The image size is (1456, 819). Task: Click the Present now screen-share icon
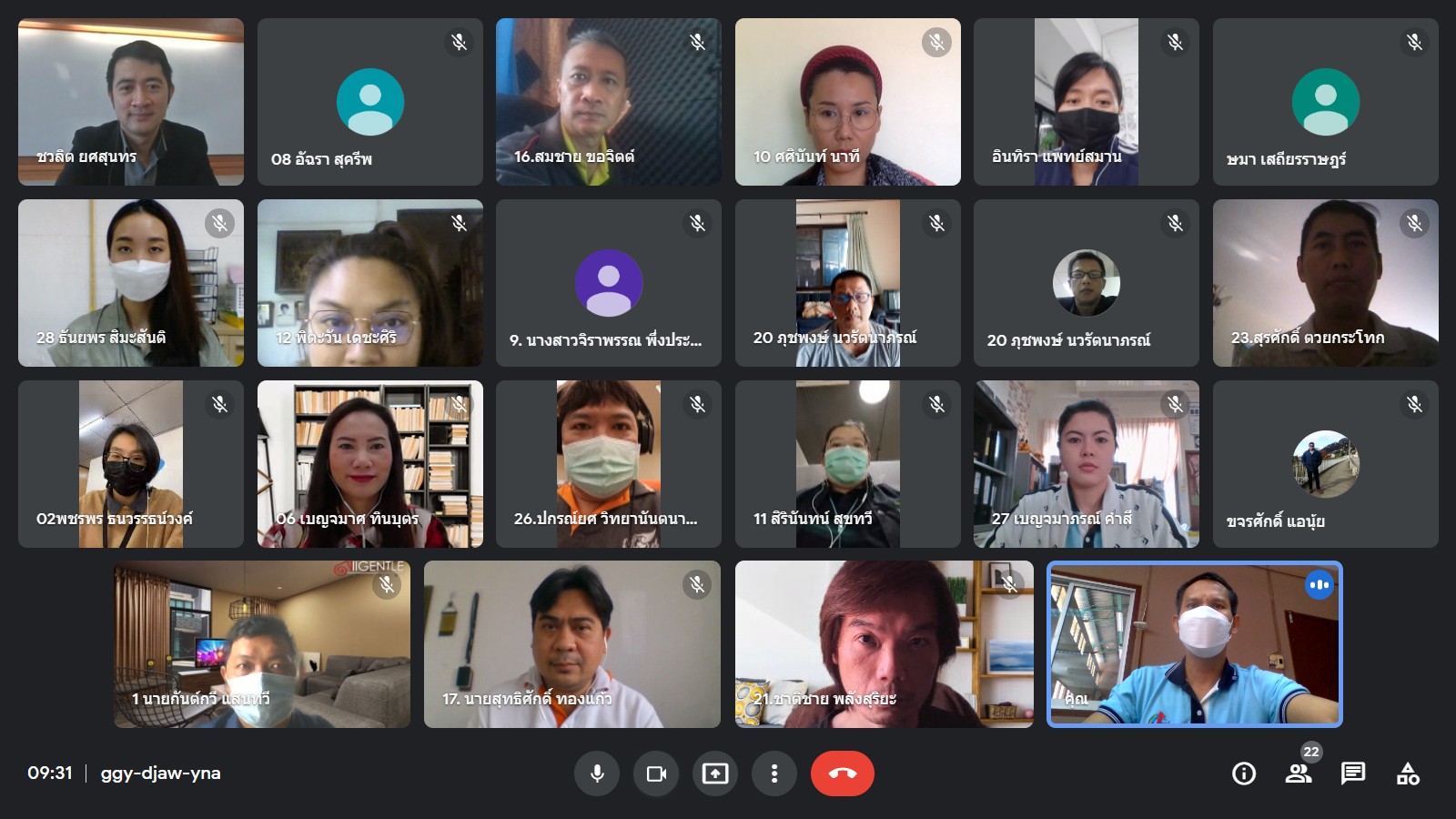(x=715, y=773)
